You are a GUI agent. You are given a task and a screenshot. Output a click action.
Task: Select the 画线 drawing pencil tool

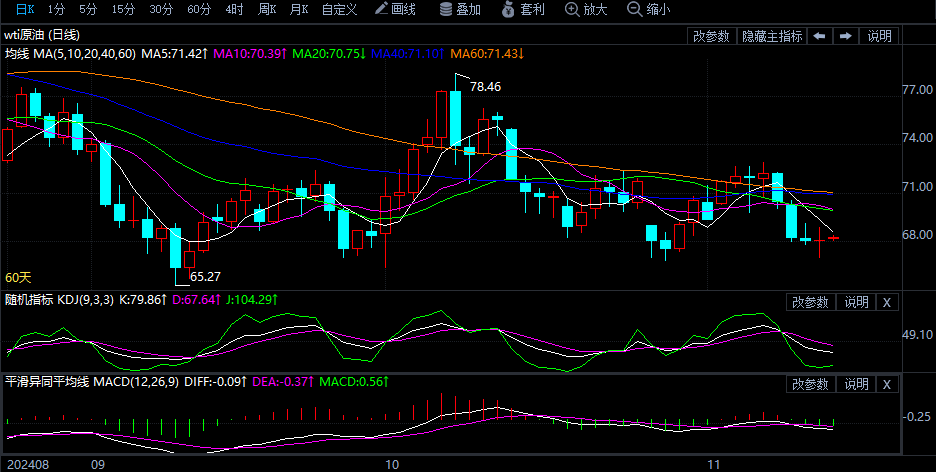pos(395,10)
